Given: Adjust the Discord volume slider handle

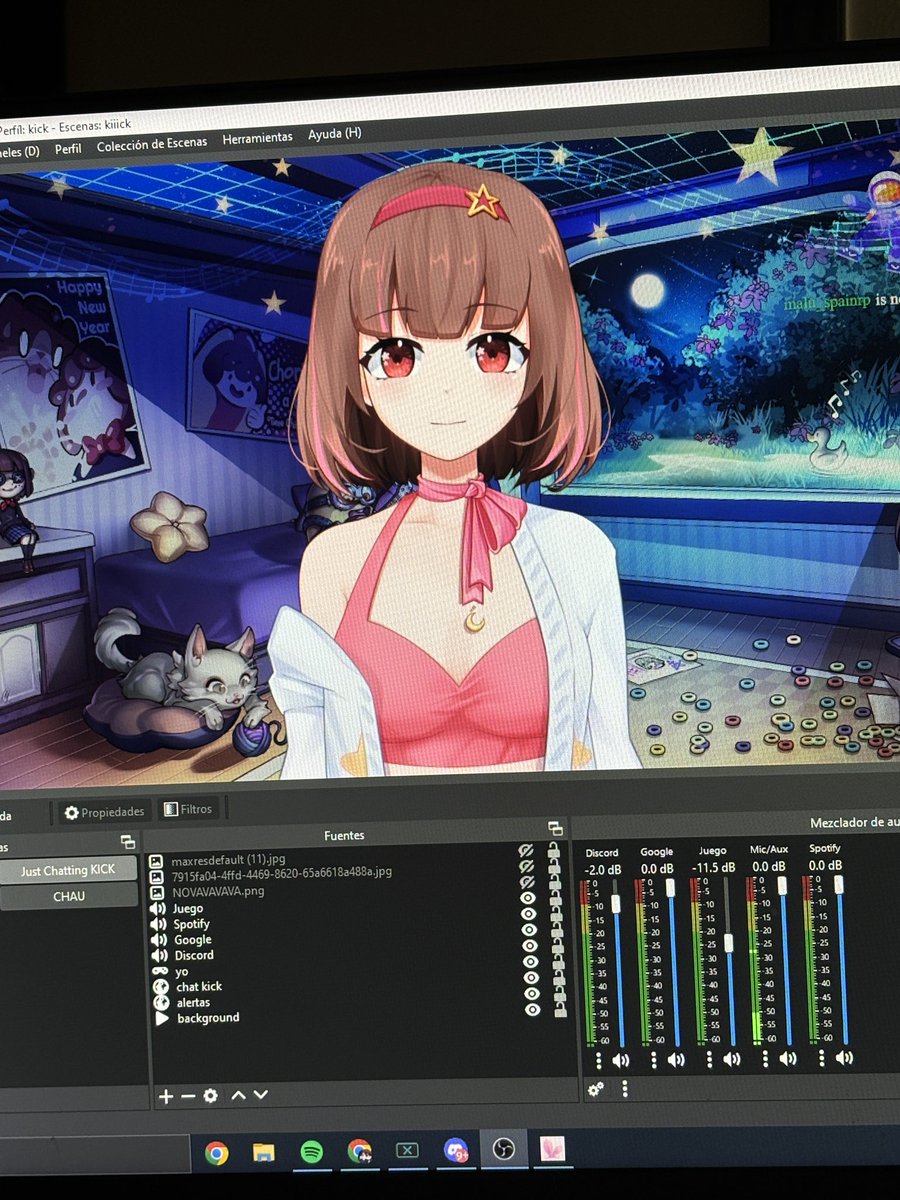Looking at the screenshot, I should pyautogui.click(x=616, y=903).
